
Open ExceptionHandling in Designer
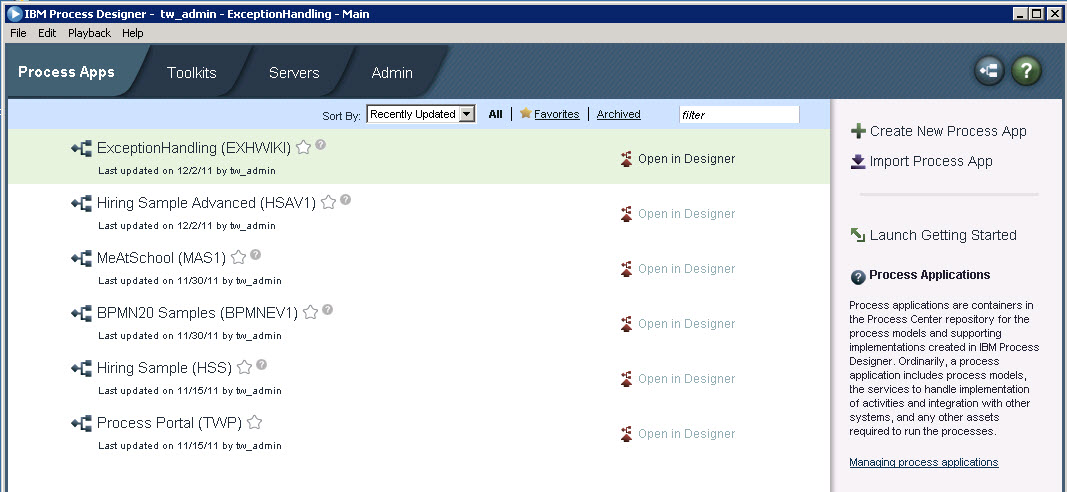(x=685, y=159)
